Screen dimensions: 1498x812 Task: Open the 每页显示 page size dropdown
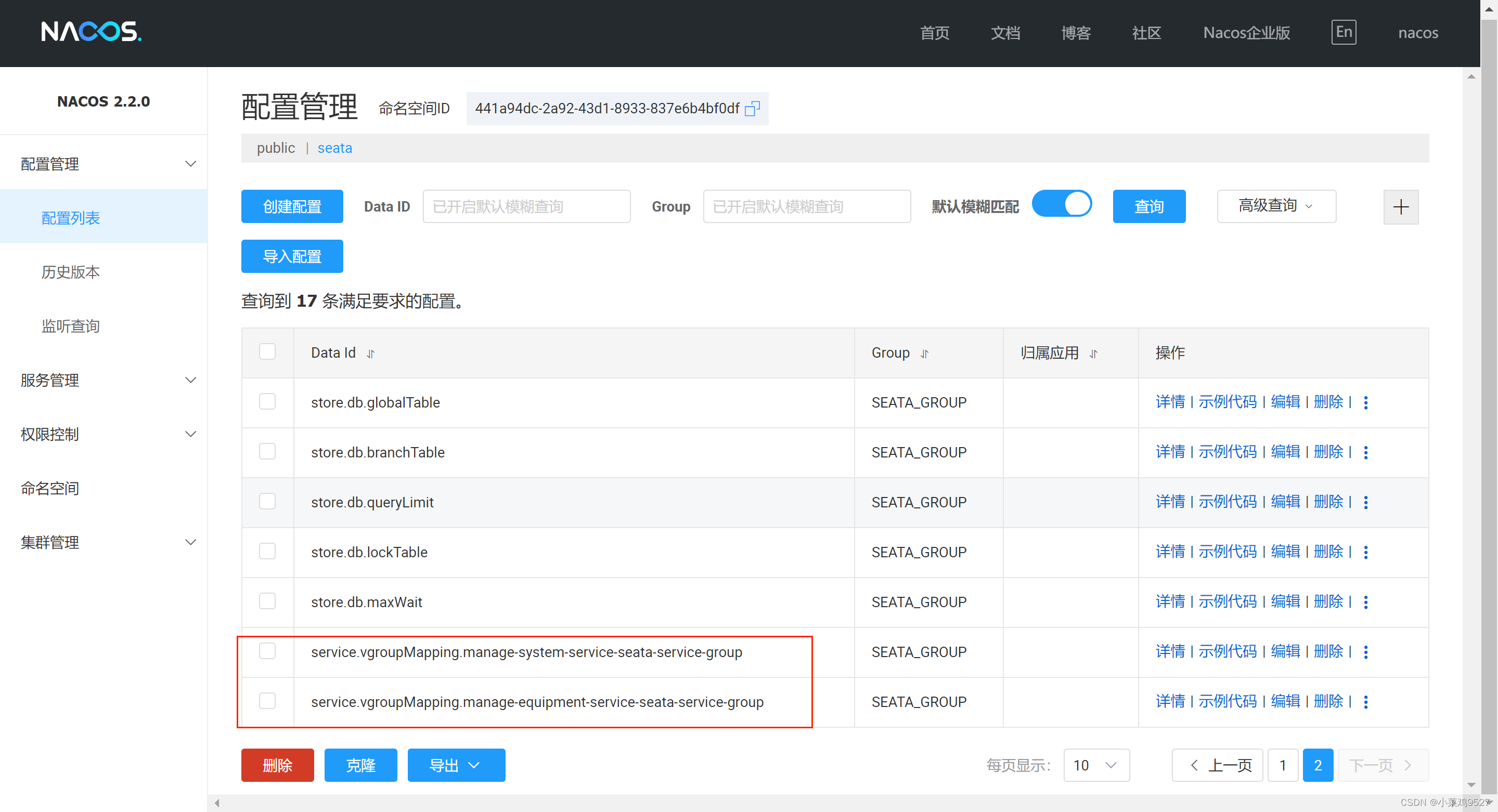tap(1096, 765)
